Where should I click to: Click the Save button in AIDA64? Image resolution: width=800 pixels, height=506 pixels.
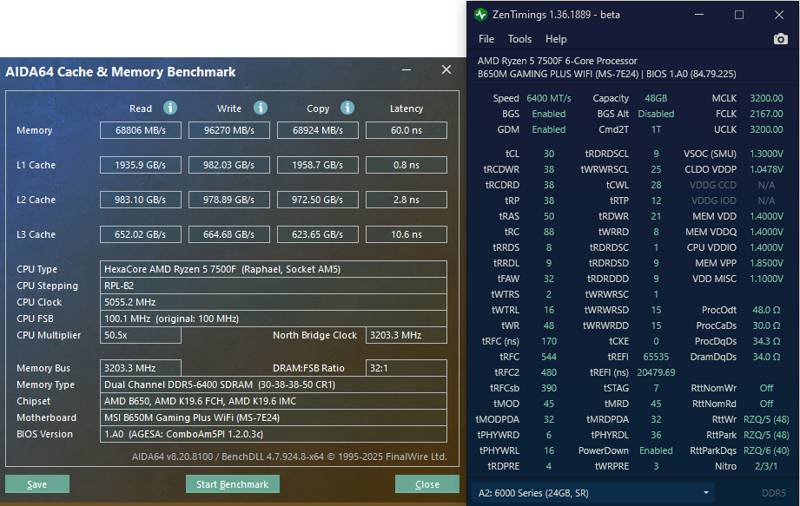pyautogui.click(x=37, y=484)
